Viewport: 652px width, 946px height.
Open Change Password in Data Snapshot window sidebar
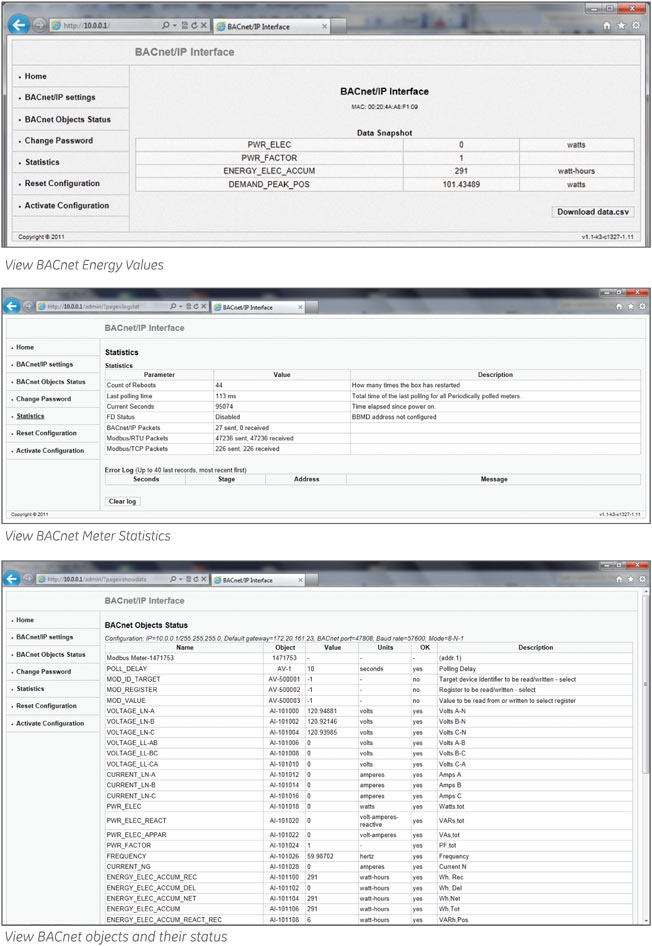point(59,141)
